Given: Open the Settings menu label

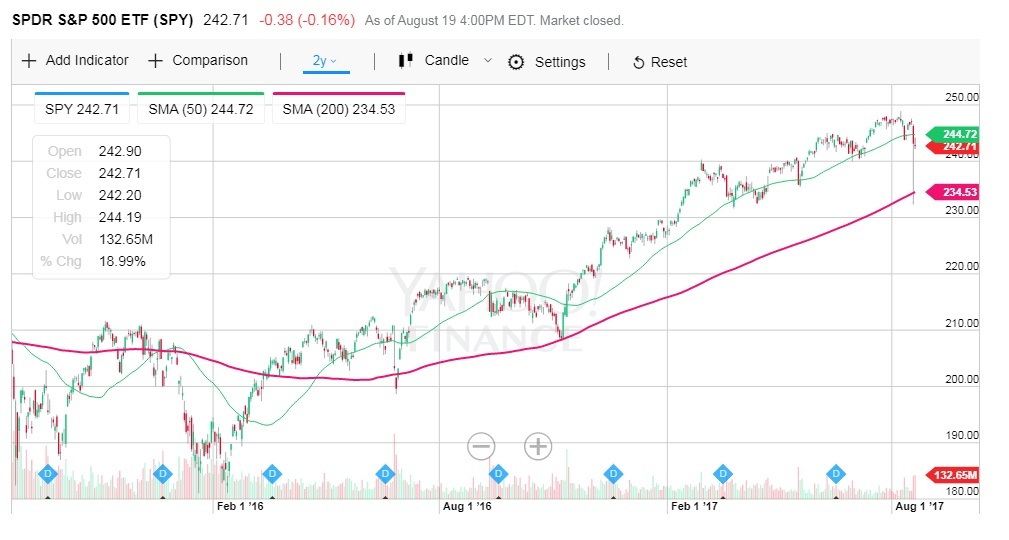Looking at the screenshot, I should click(x=560, y=62).
